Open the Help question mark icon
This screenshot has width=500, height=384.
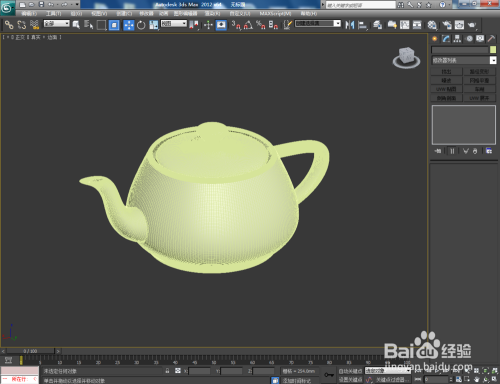click(x=442, y=5)
